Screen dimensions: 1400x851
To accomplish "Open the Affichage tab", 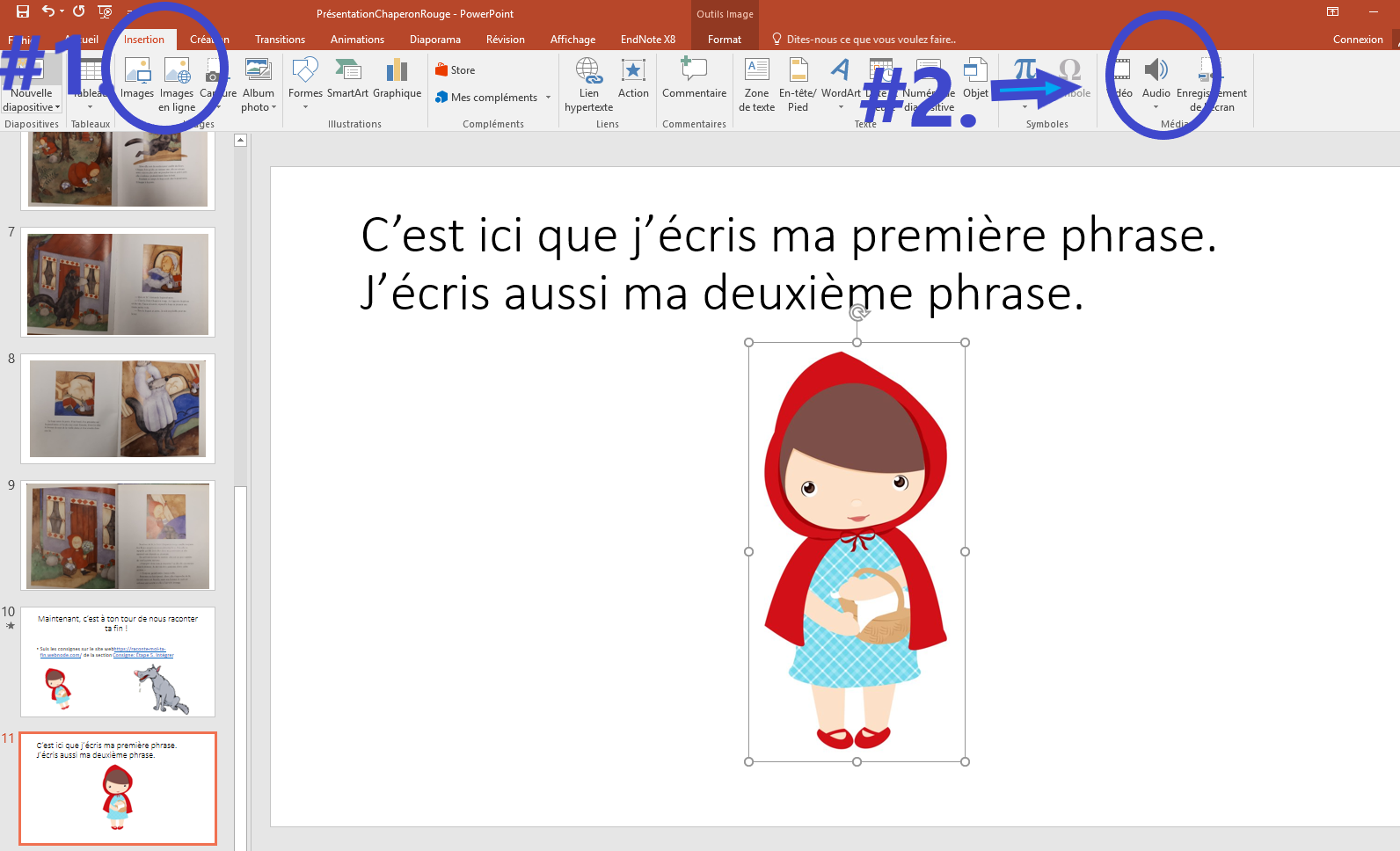I will 572,40.
